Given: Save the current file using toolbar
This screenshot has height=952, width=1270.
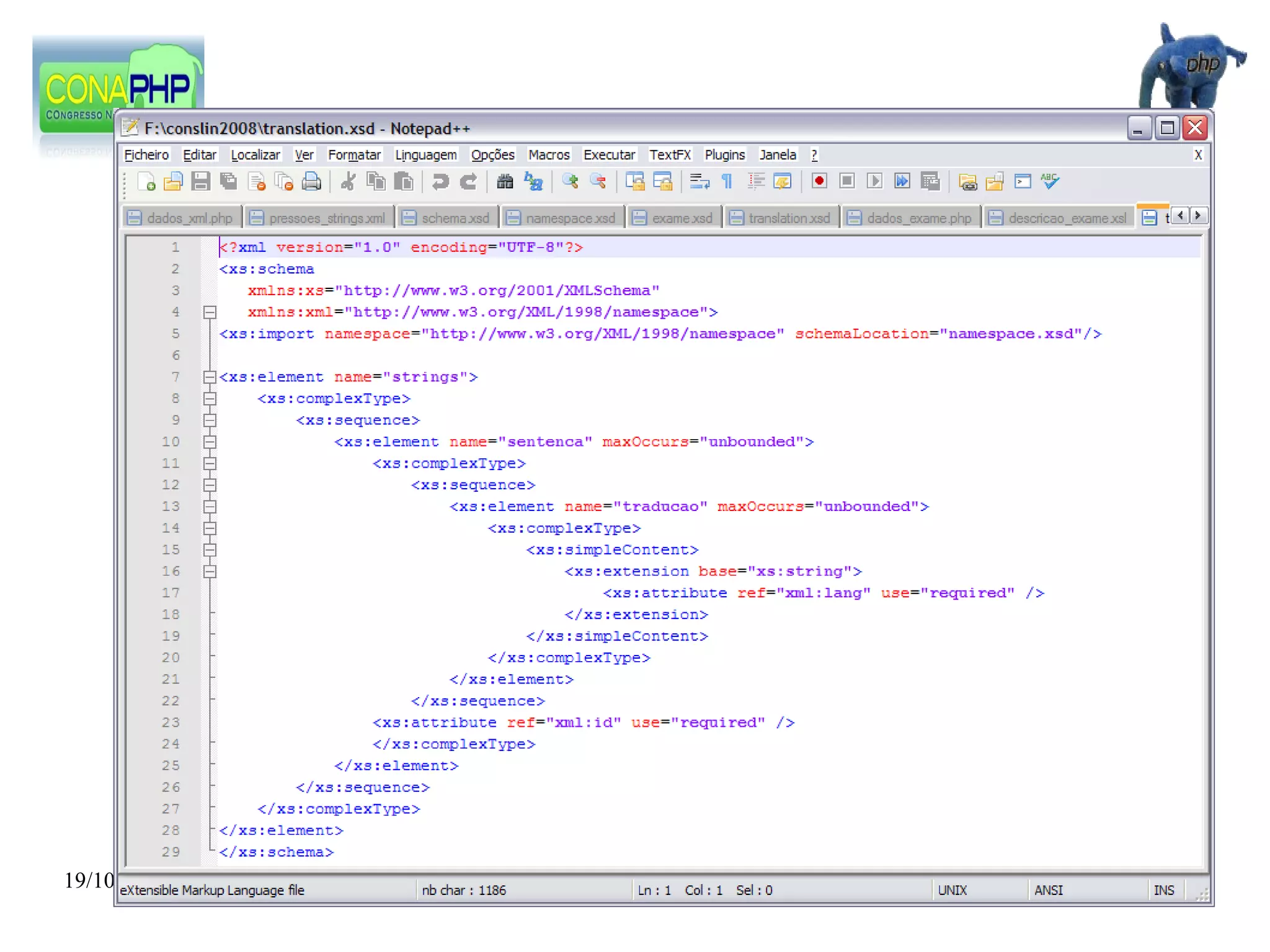Looking at the screenshot, I should point(201,182).
